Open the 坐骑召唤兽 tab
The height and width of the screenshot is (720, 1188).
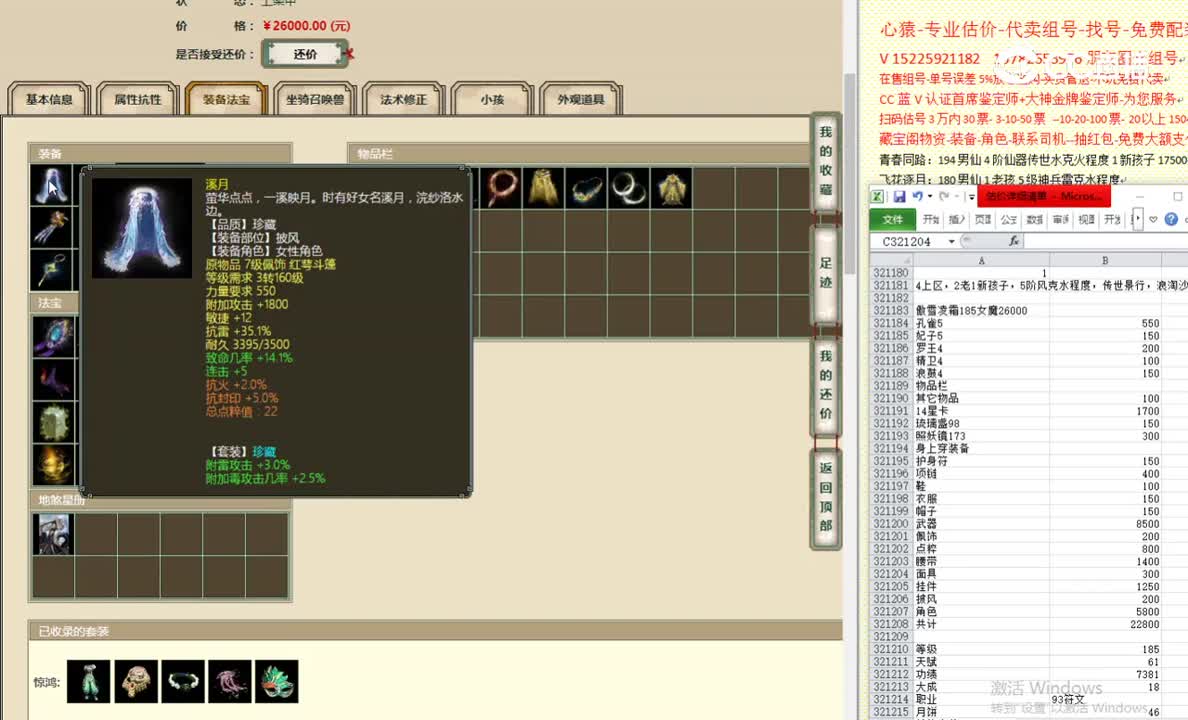click(x=314, y=99)
